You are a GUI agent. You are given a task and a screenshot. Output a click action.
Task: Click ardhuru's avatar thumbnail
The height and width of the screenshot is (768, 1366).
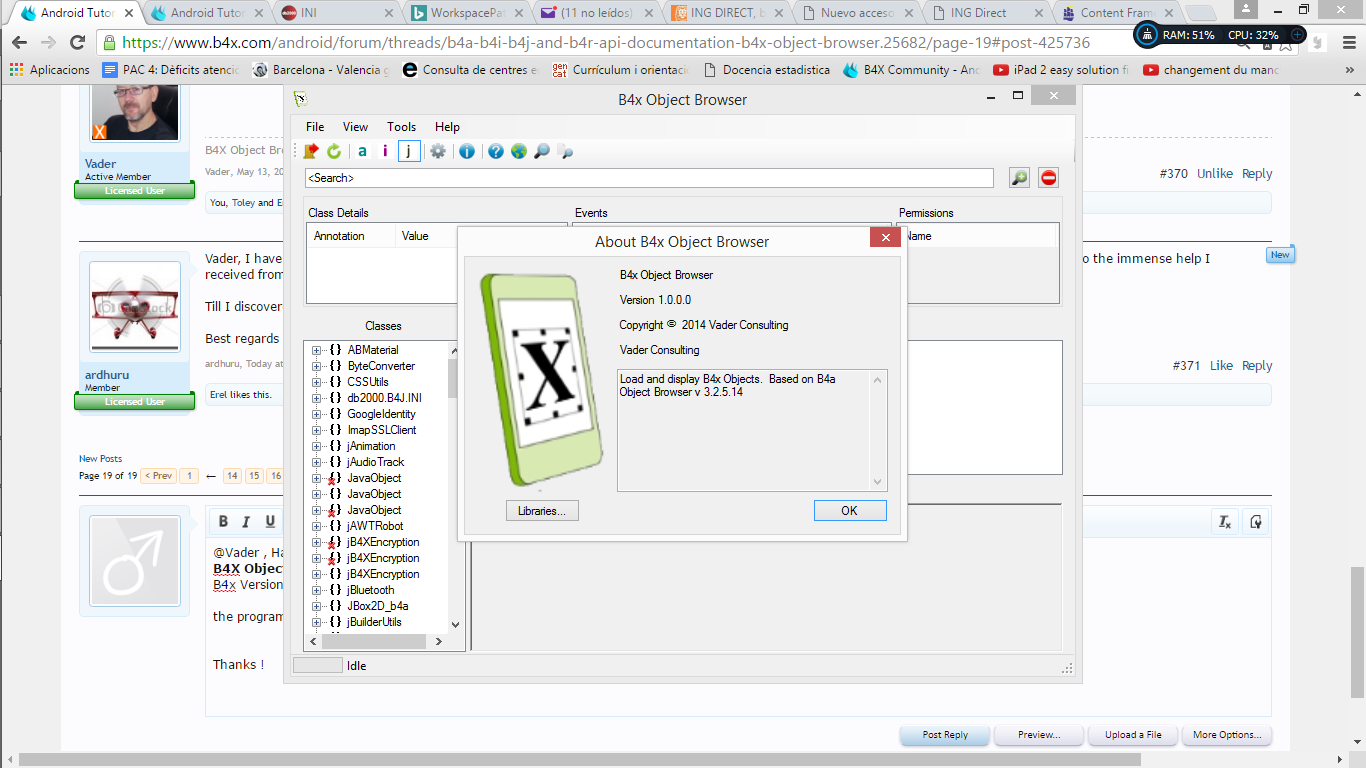[x=135, y=306]
